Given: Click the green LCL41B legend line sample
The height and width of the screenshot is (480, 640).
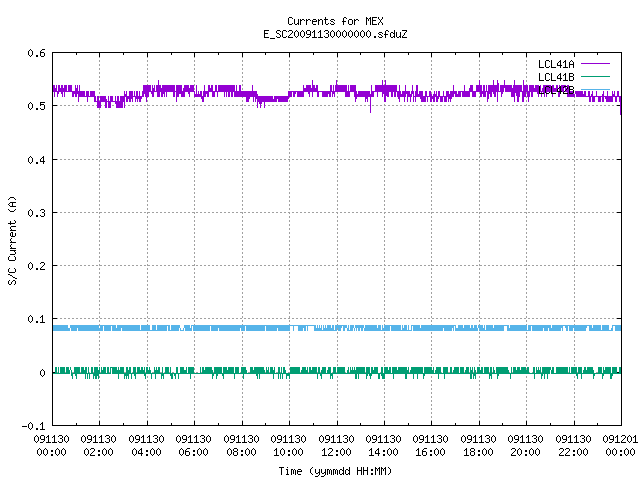Looking at the screenshot, I should [595, 76].
